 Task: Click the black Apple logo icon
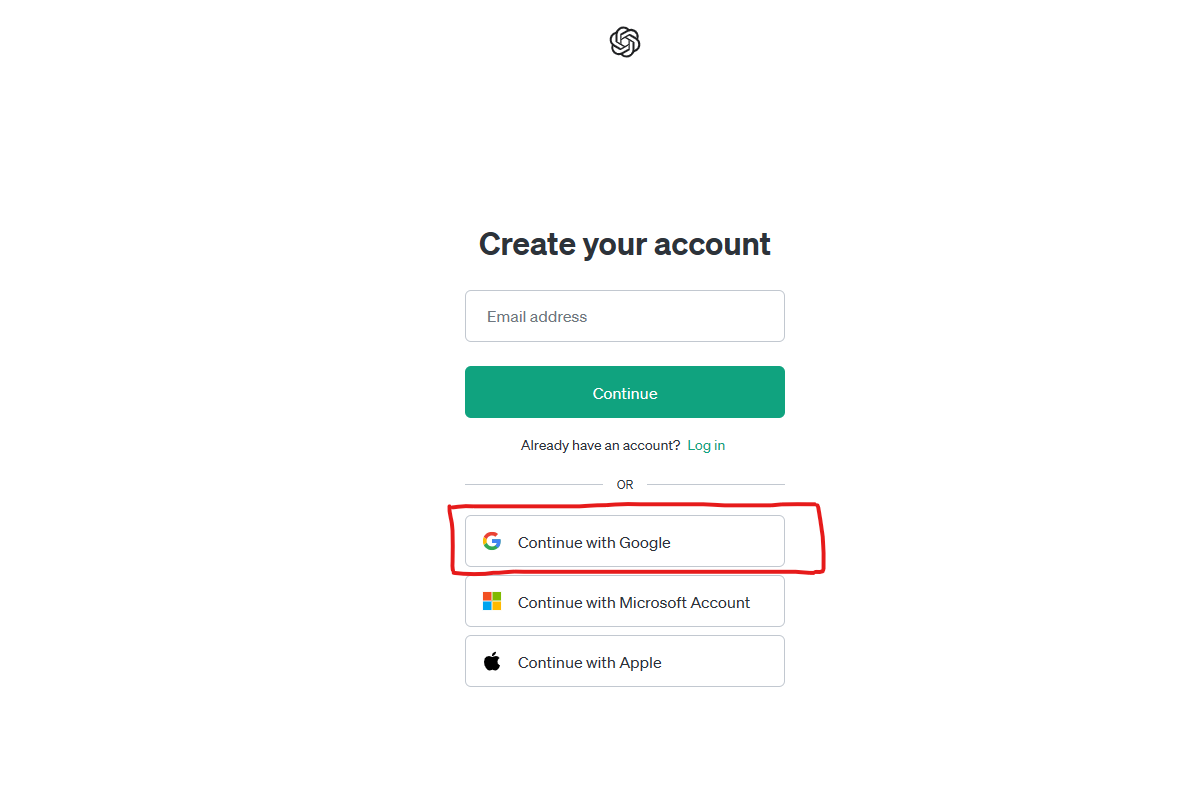(492, 661)
